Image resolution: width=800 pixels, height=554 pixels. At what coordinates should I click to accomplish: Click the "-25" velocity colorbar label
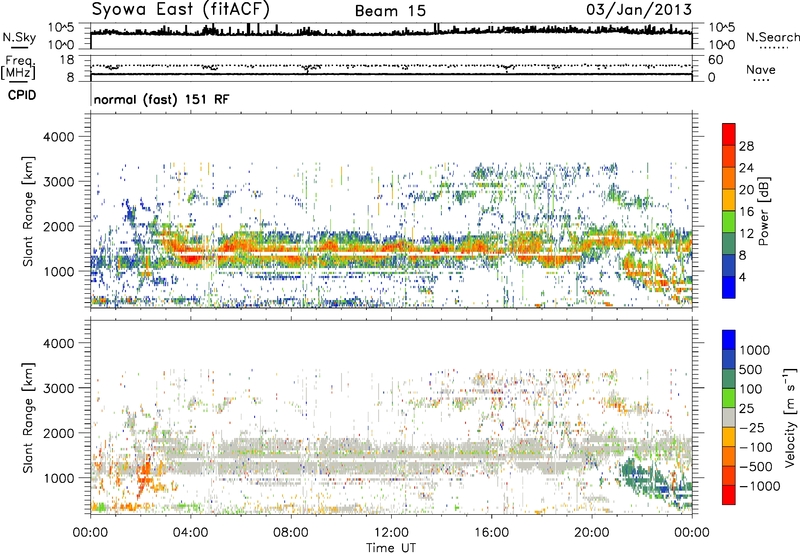(752, 427)
